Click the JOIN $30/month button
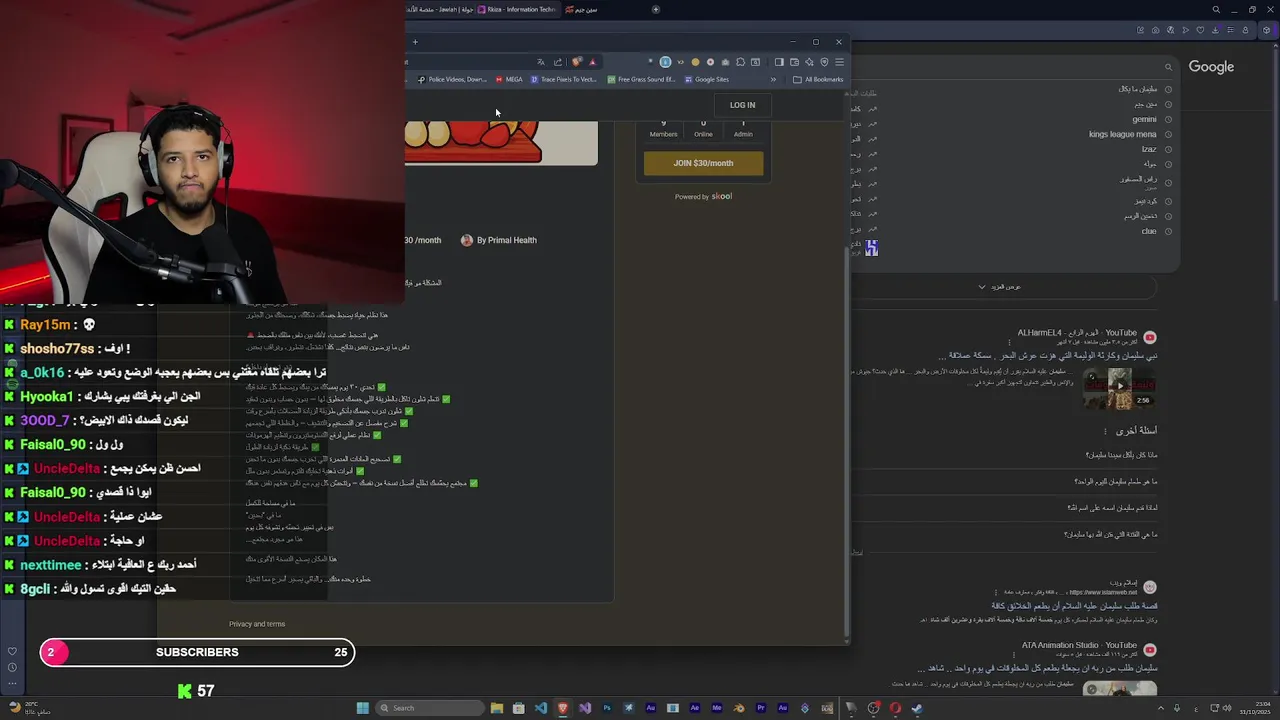This screenshot has width=1280, height=720. coord(703,163)
